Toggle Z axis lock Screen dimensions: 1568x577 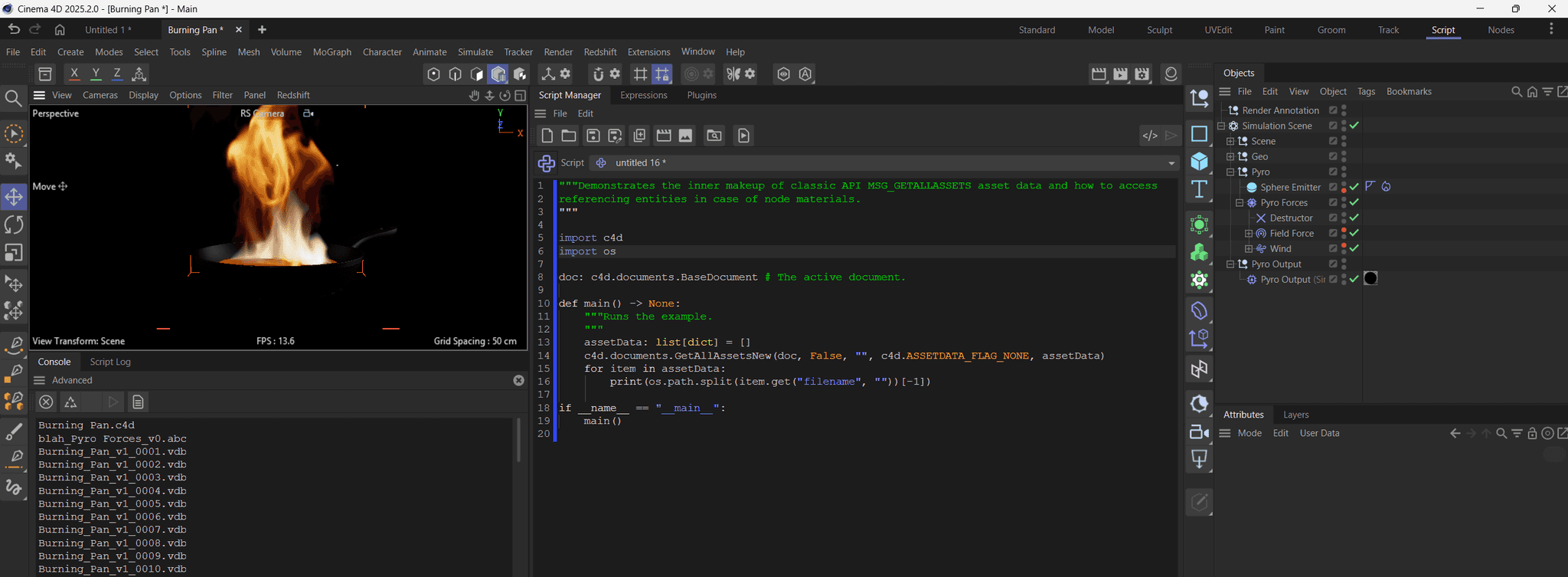[x=117, y=74]
